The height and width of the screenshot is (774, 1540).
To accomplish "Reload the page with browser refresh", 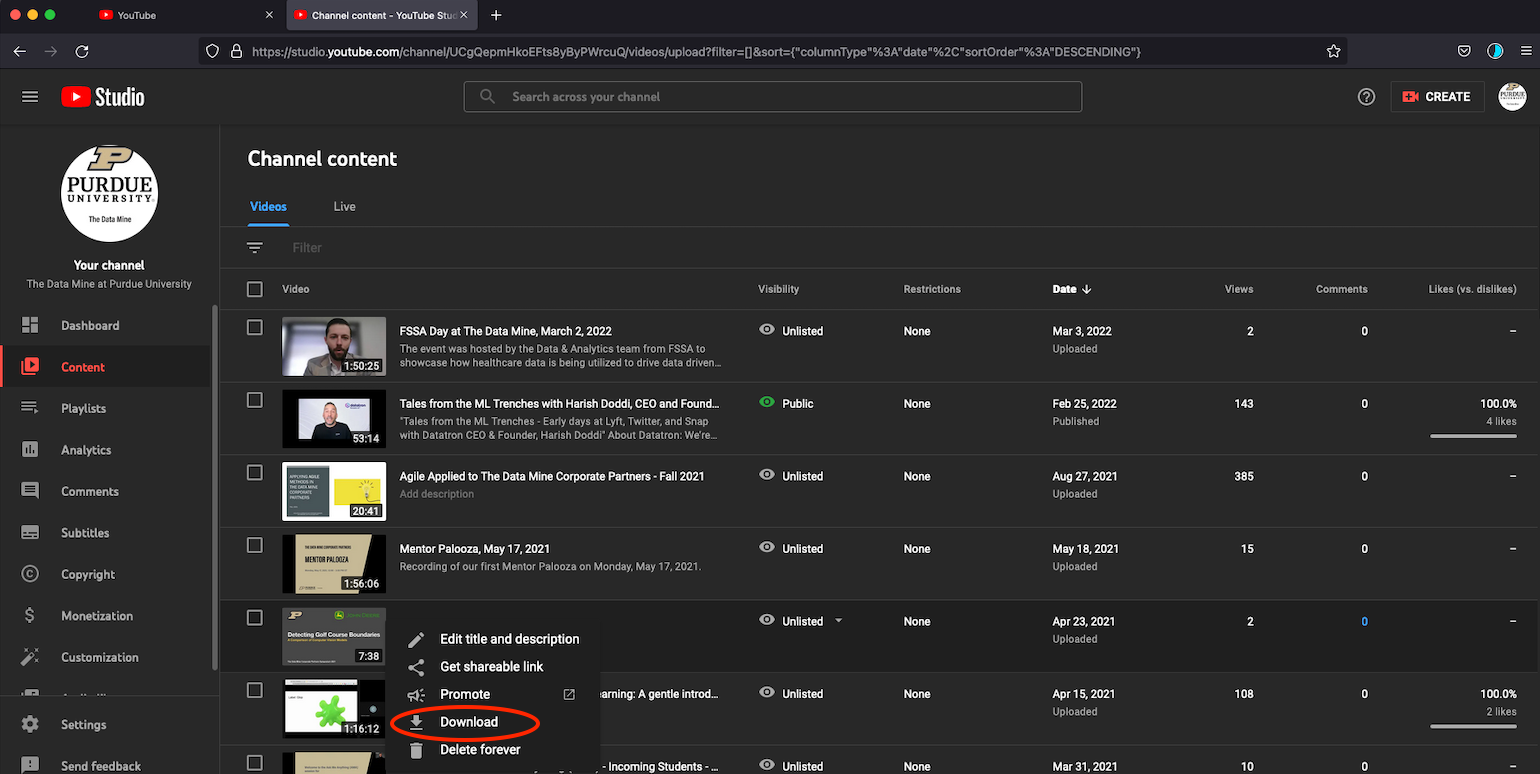I will point(82,51).
